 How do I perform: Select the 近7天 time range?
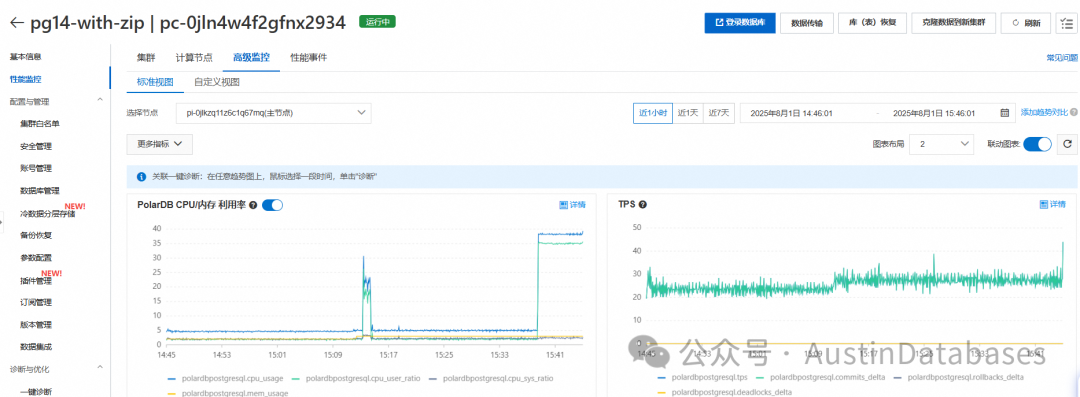tap(720, 113)
